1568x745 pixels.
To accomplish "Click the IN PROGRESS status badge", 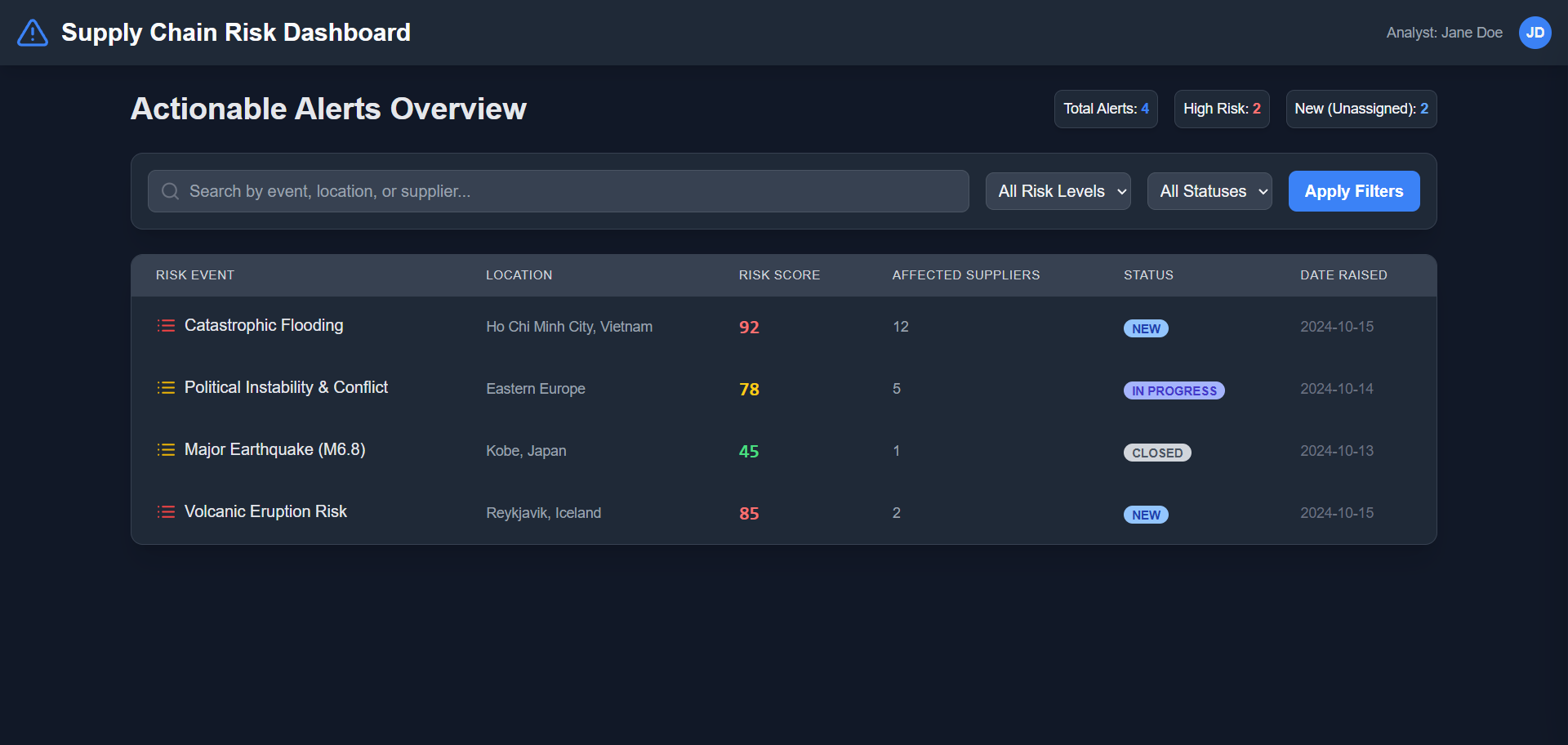I will (x=1174, y=390).
